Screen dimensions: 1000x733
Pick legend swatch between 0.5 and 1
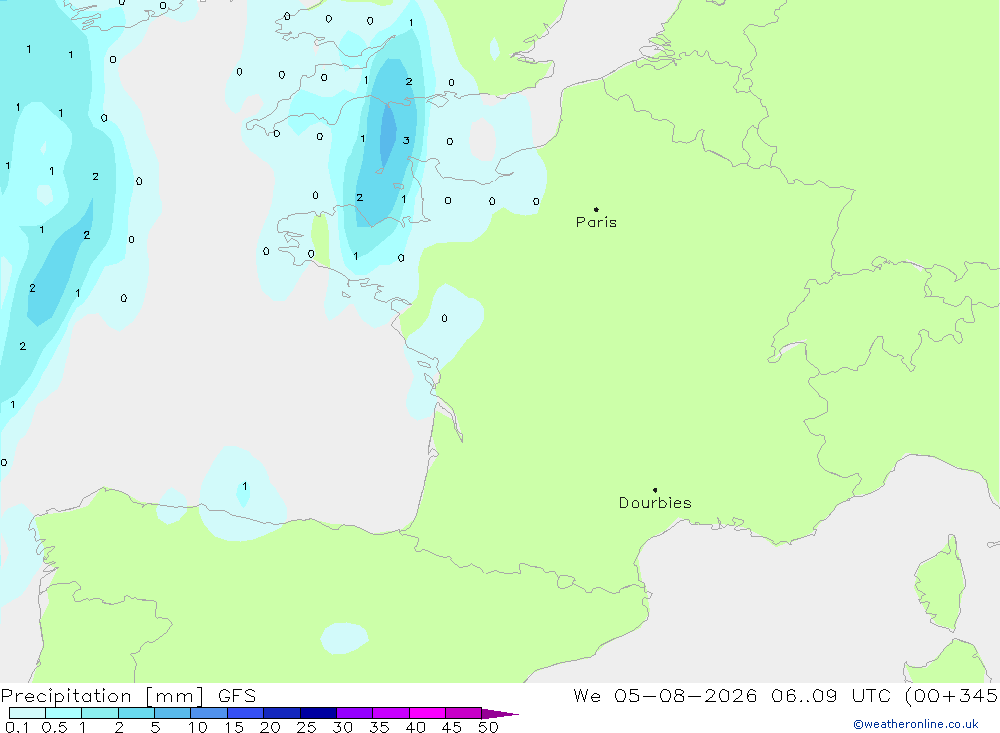[64, 713]
